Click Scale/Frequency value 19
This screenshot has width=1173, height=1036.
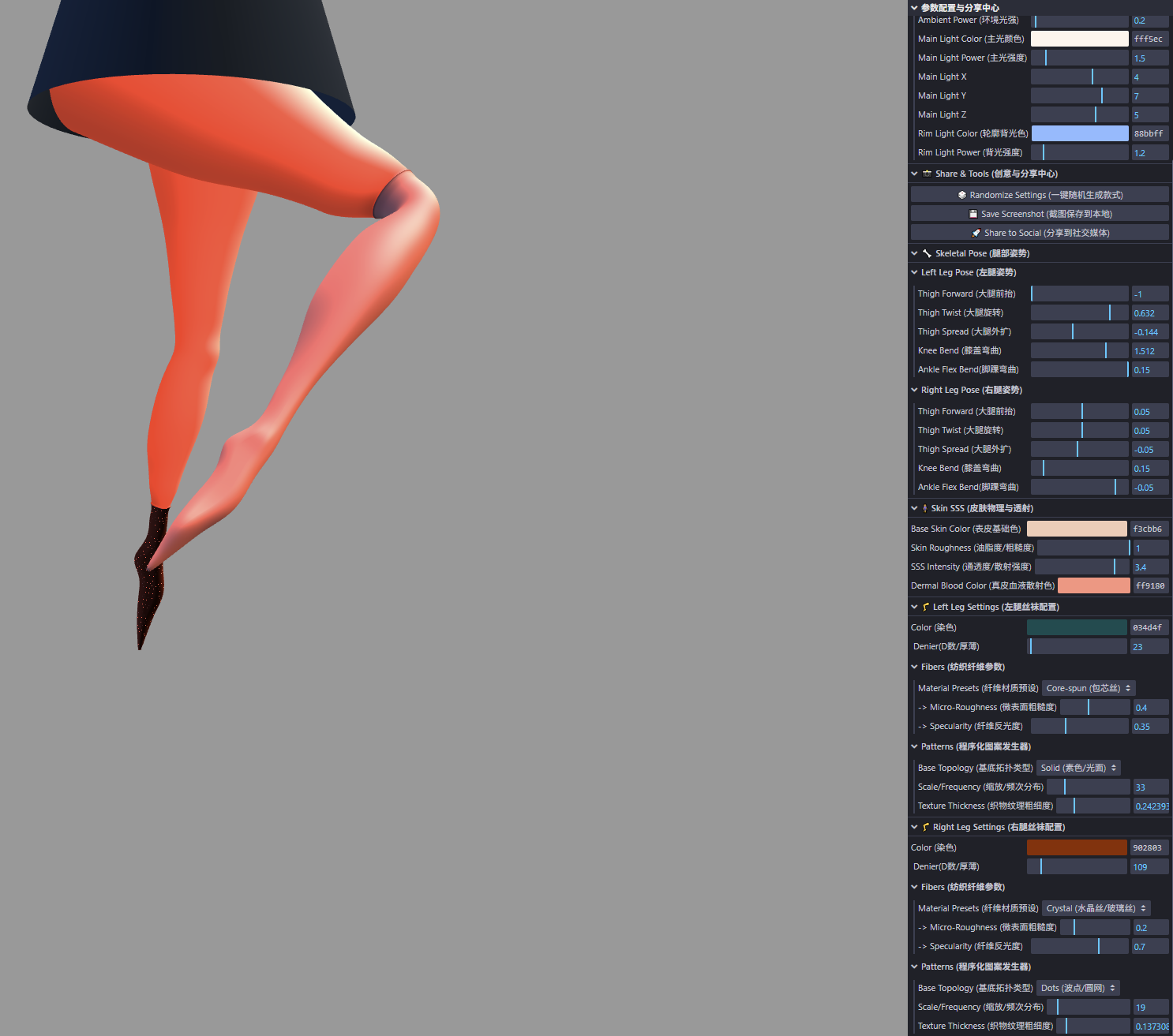tap(1151, 1007)
